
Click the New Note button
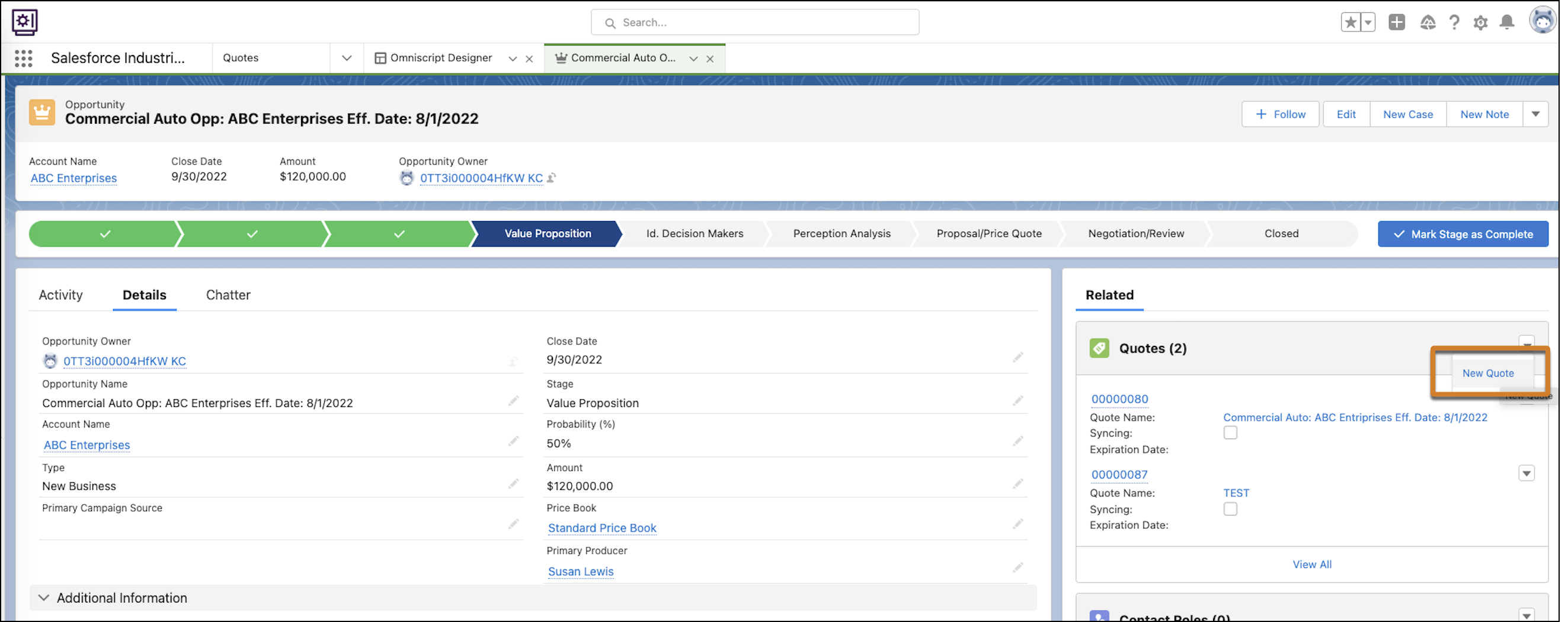[x=1484, y=114]
